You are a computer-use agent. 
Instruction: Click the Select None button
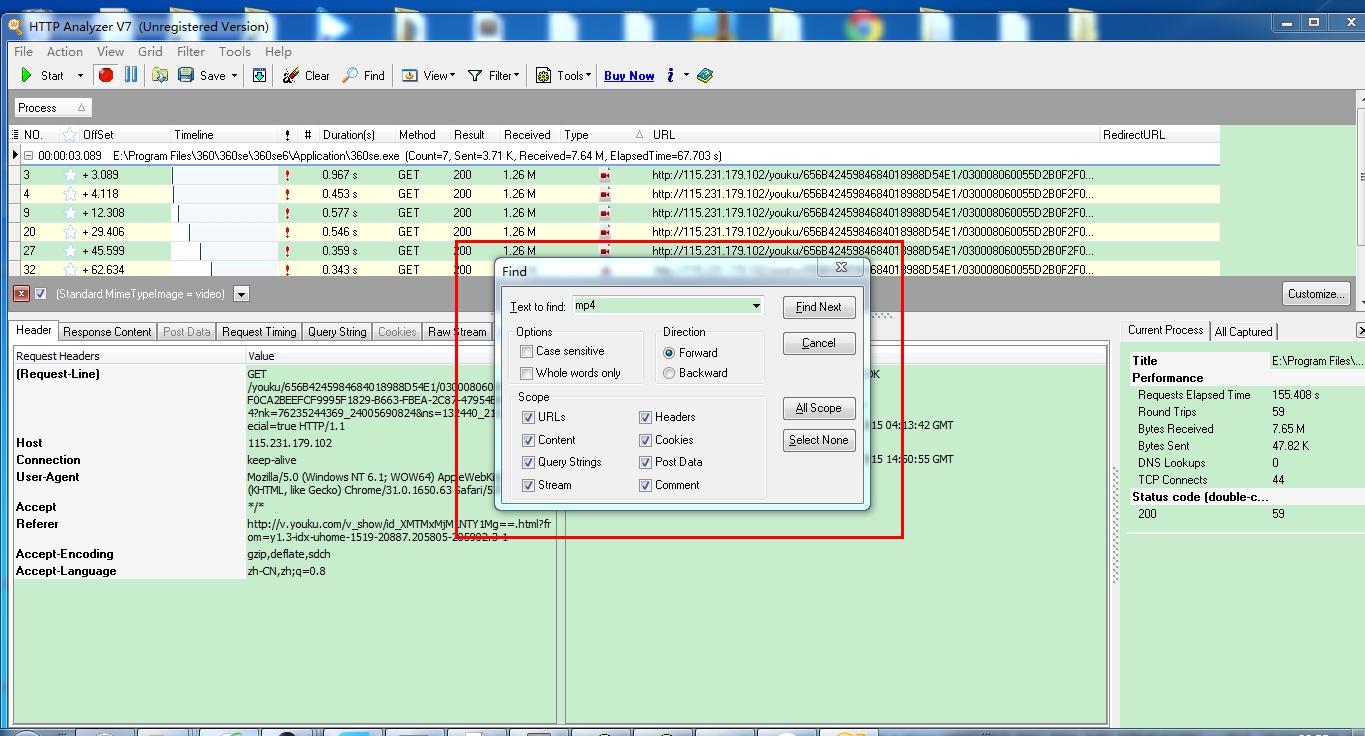coord(819,440)
